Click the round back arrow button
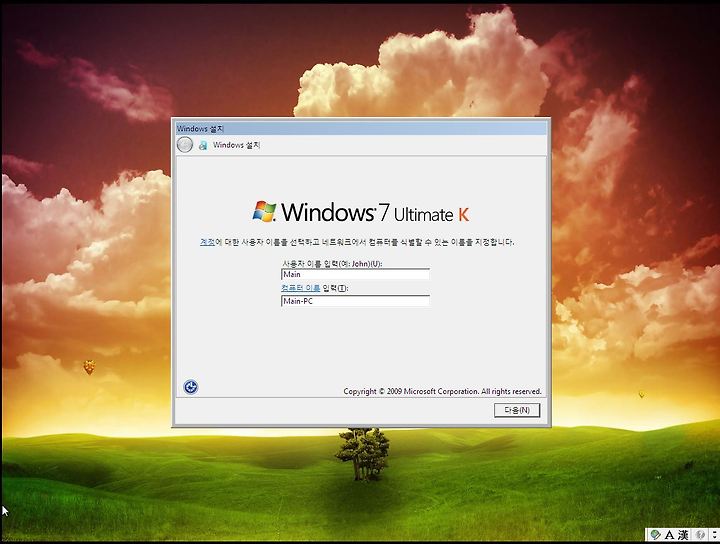The image size is (720, 544). point(185,145)
